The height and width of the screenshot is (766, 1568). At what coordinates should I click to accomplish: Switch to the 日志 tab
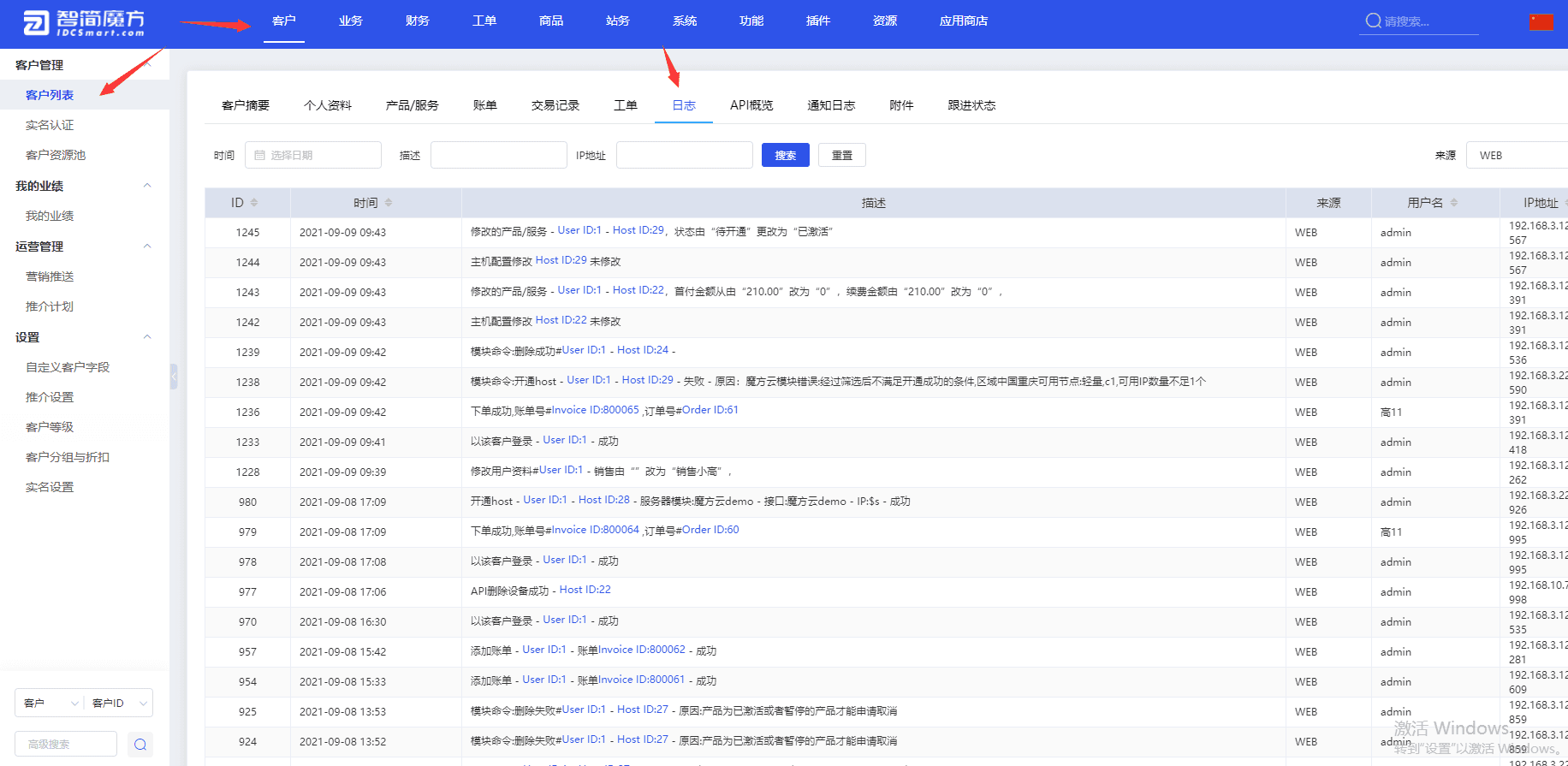(684, 105)
